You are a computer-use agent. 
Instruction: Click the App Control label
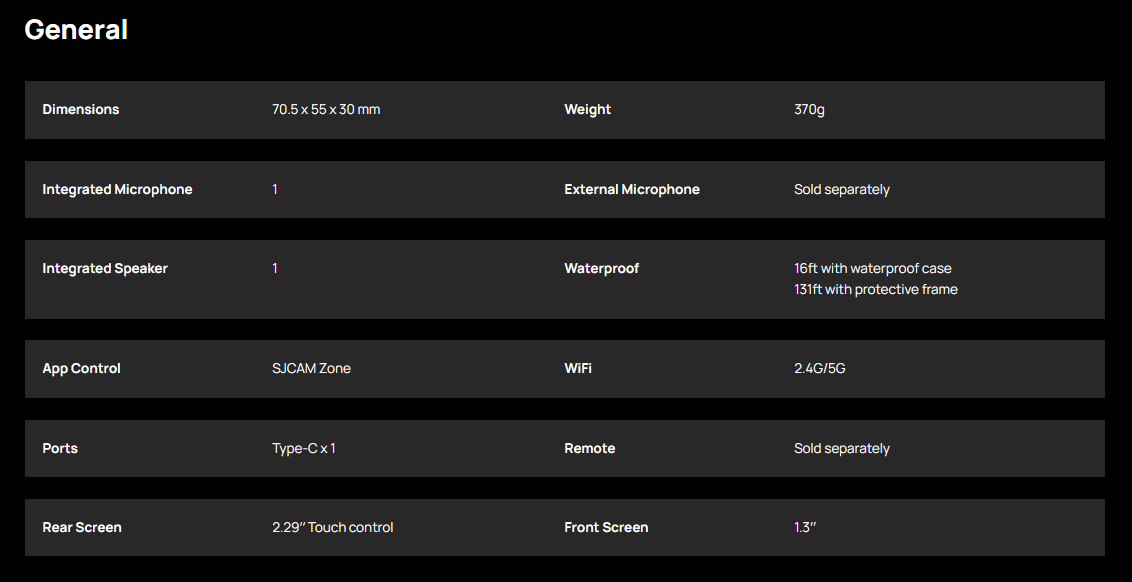81,368
